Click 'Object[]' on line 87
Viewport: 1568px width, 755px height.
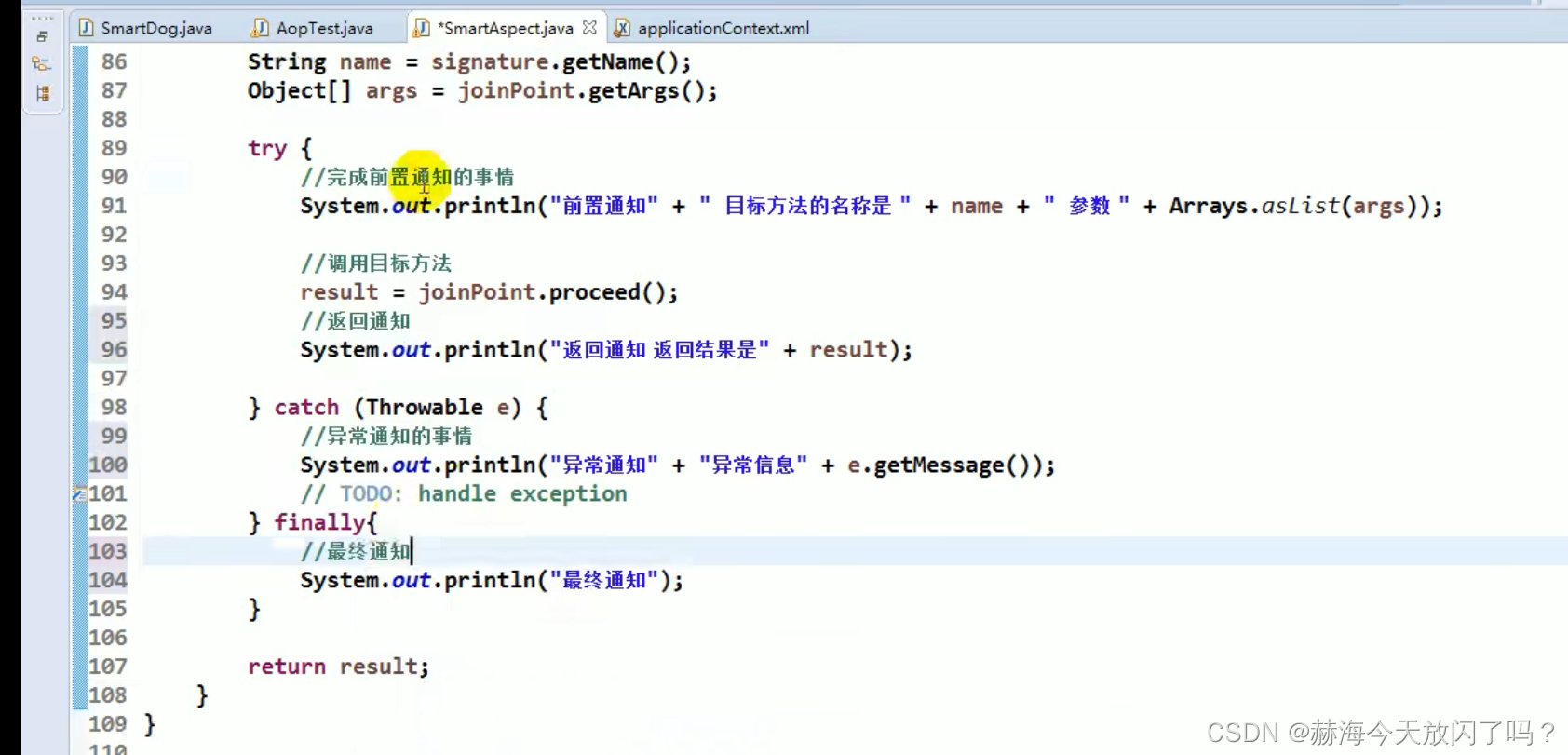300,91
